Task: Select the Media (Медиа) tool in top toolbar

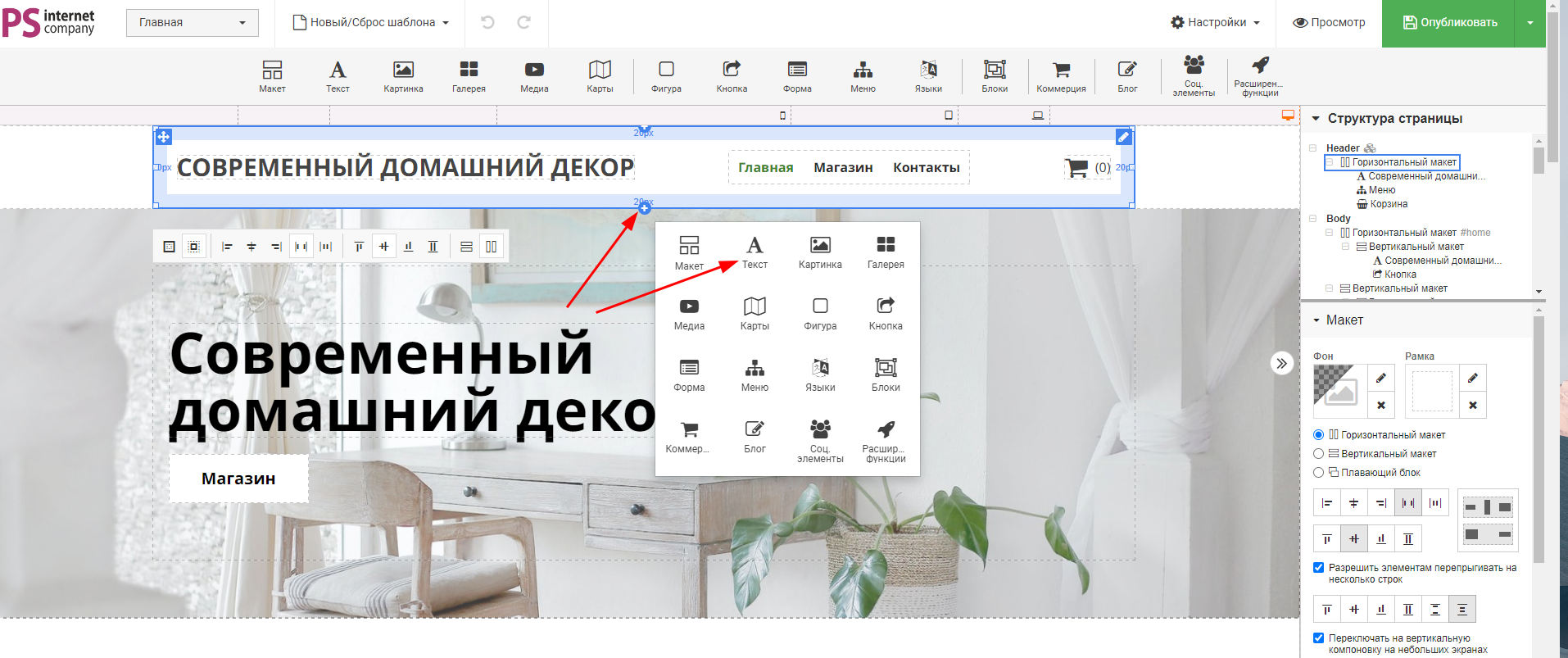Action: pos(534,75)
